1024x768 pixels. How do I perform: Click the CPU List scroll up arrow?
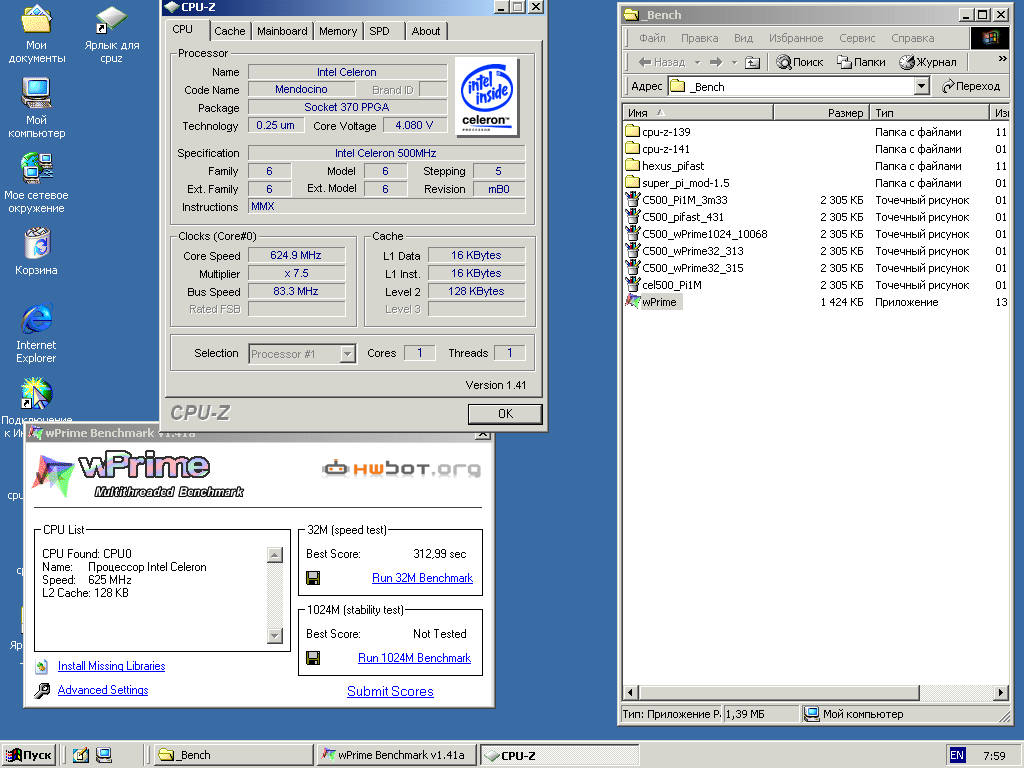(275, 555)
